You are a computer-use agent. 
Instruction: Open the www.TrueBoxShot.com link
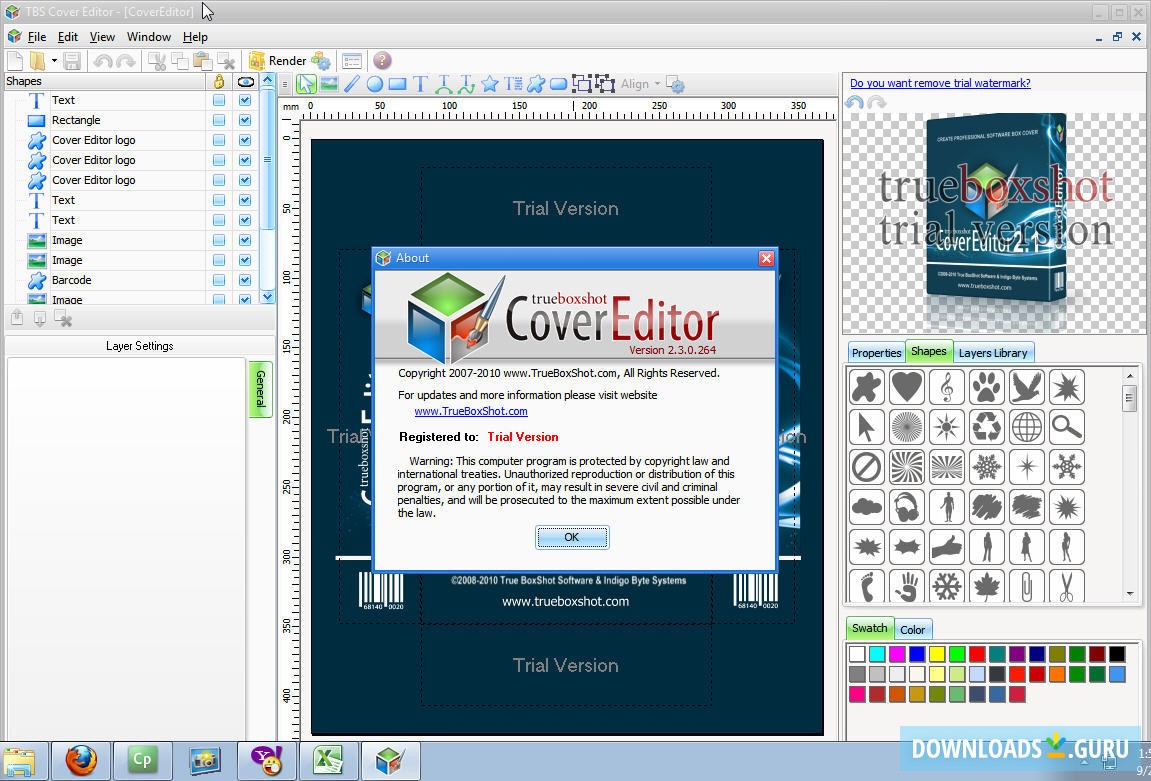[x=471, y=411]
